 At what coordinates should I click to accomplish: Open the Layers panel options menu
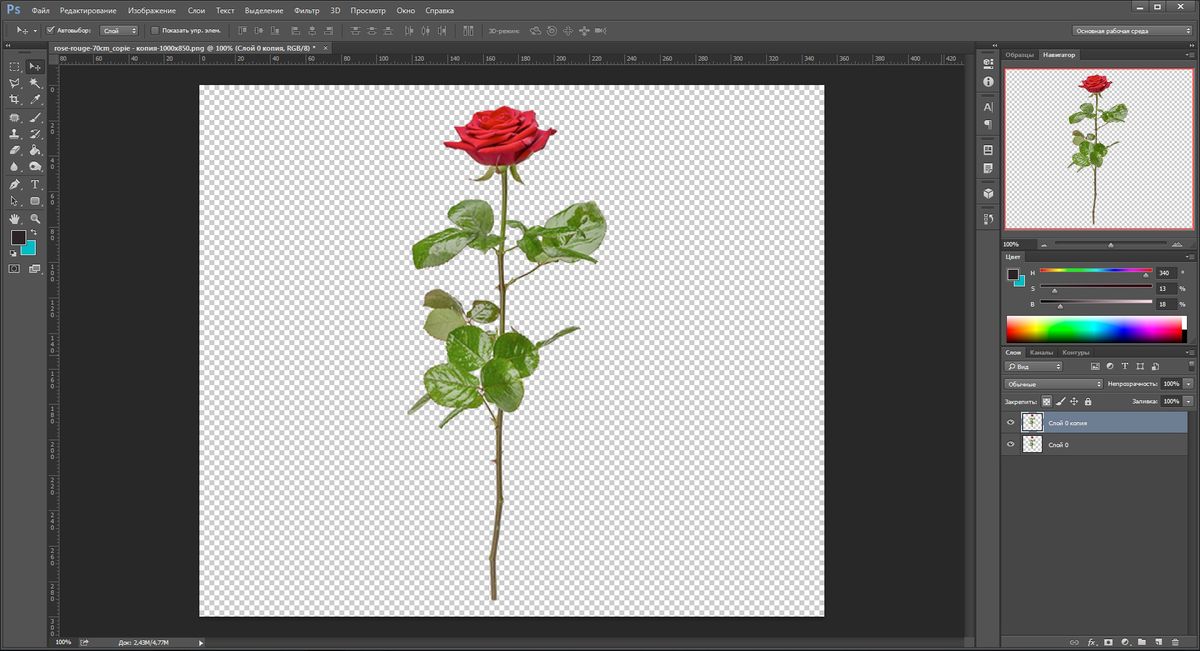pyautogui.click(x=1190, y=352)
